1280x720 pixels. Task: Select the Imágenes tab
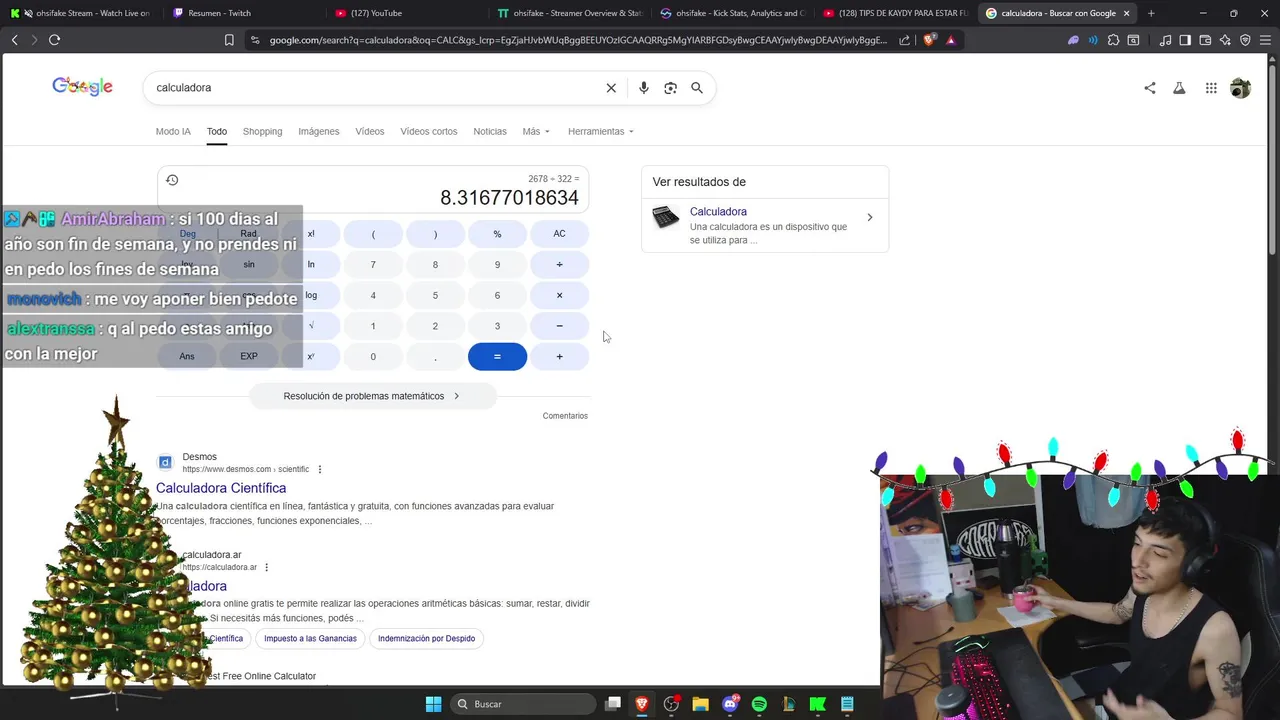coord(318,131)
